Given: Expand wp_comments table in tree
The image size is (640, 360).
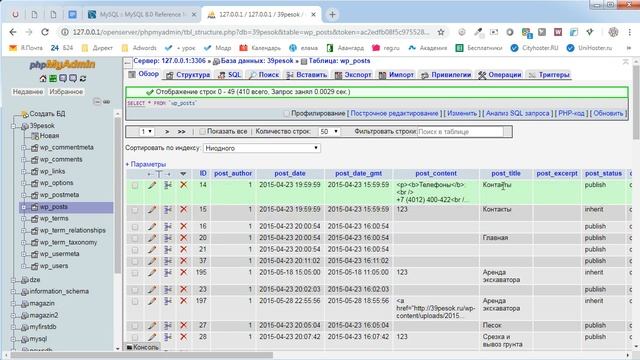Looking at the screenshot, I should click(x=24, y=160).
